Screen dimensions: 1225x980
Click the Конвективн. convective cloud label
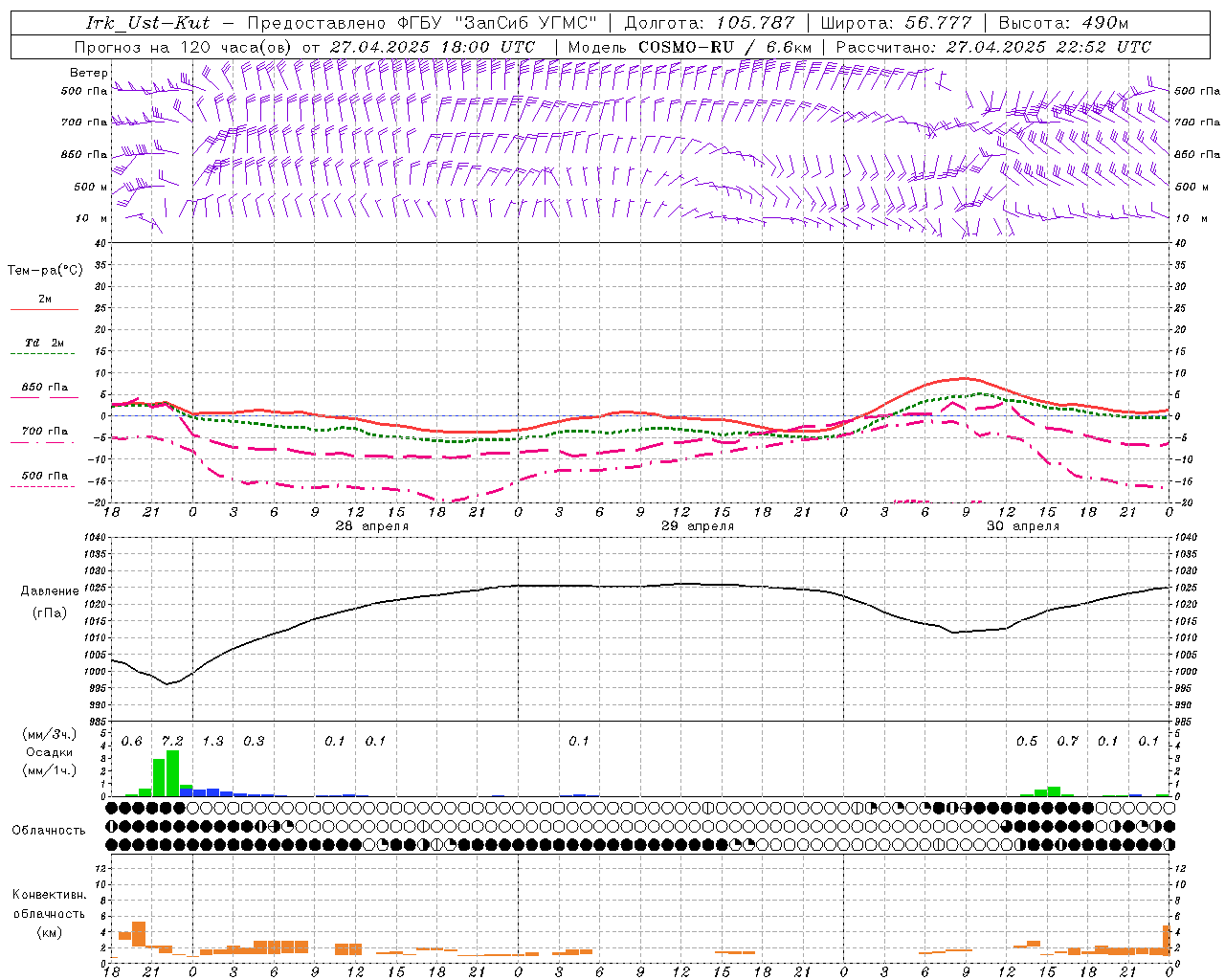[x=50, y=895]
